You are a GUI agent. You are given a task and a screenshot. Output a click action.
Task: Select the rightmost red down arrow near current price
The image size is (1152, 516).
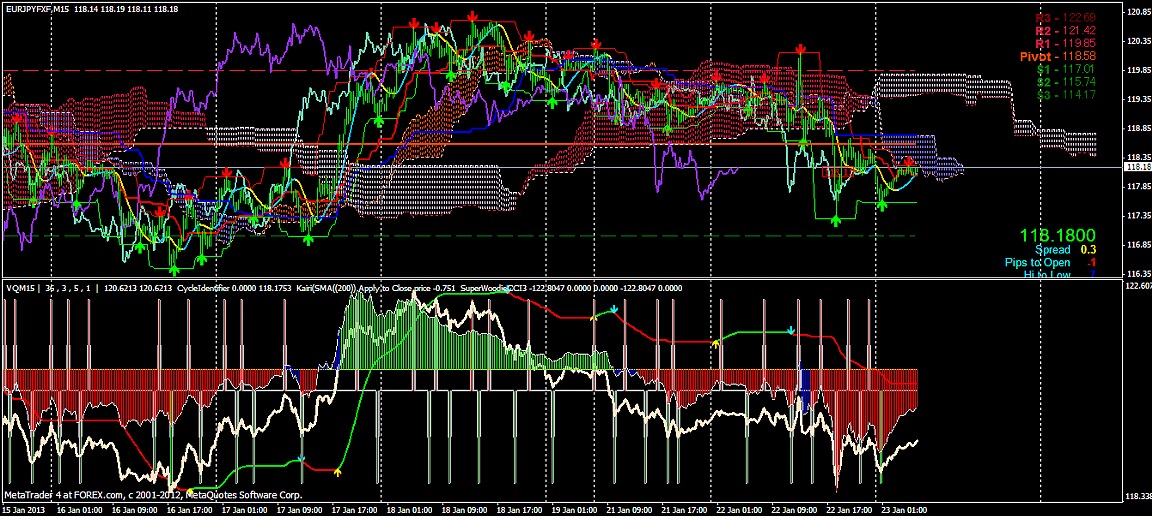[x=909, y=160]
